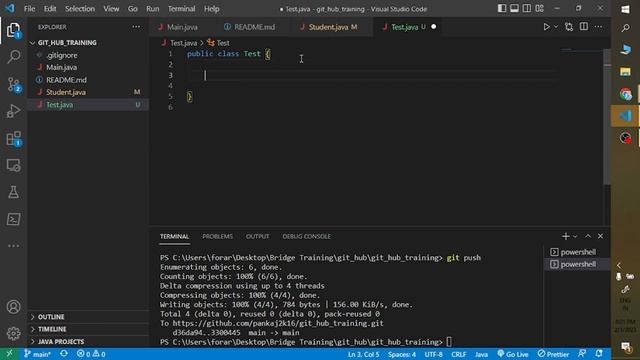This screenshot has height=360, width=640.
Task: Open Chrome from Windows taskbar
Action: (625, 94)
